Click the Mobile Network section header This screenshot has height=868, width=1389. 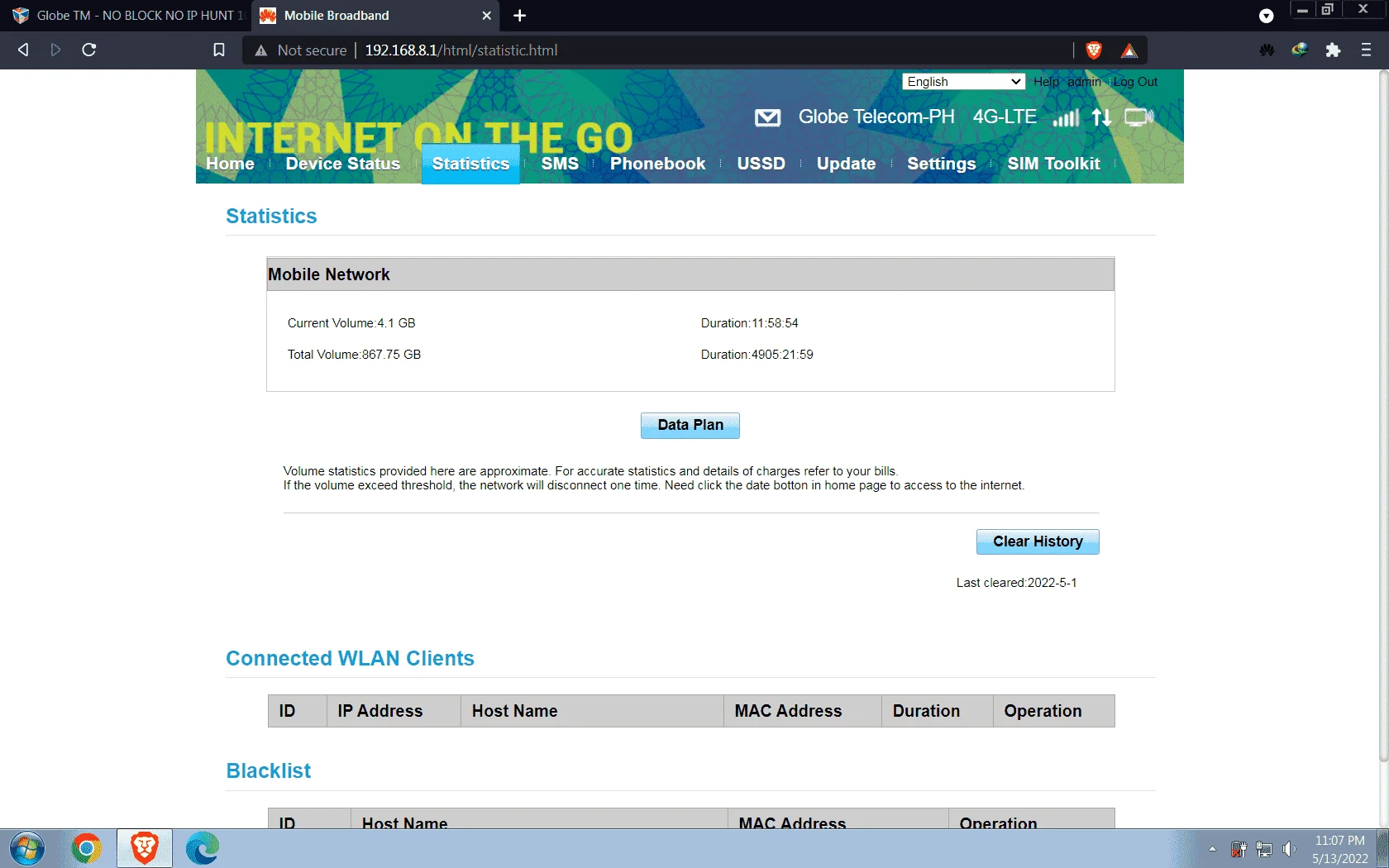[690, 274]
